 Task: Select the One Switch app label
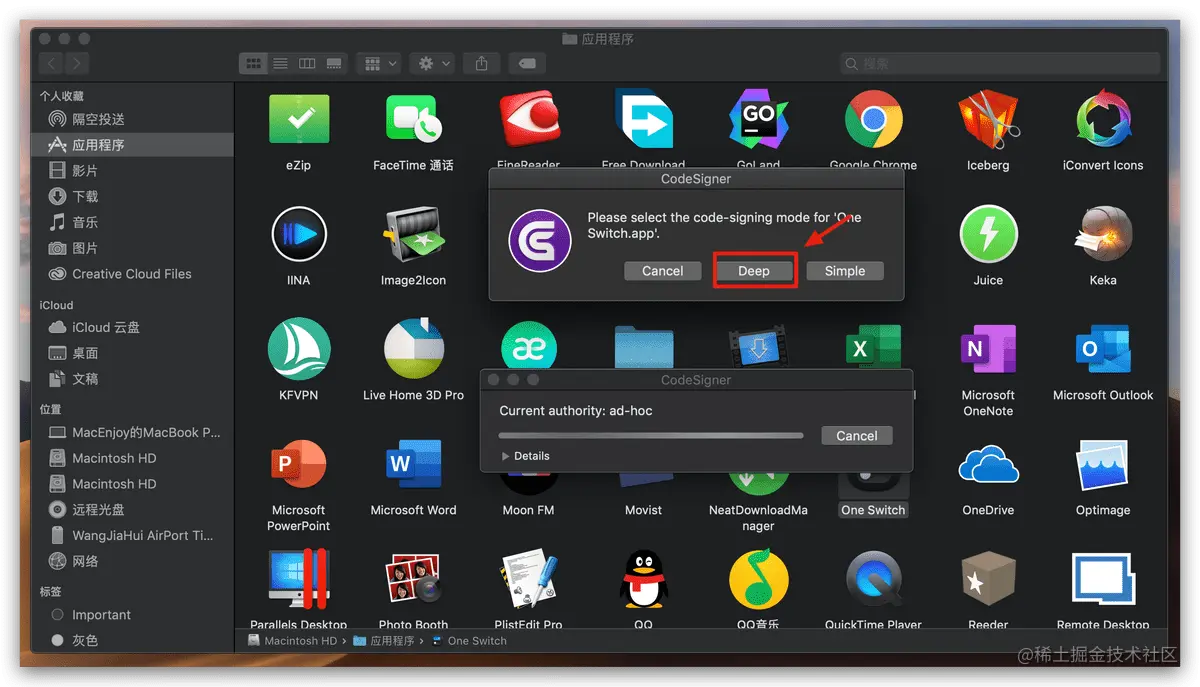pyautogui.click(x=873, y=510)
